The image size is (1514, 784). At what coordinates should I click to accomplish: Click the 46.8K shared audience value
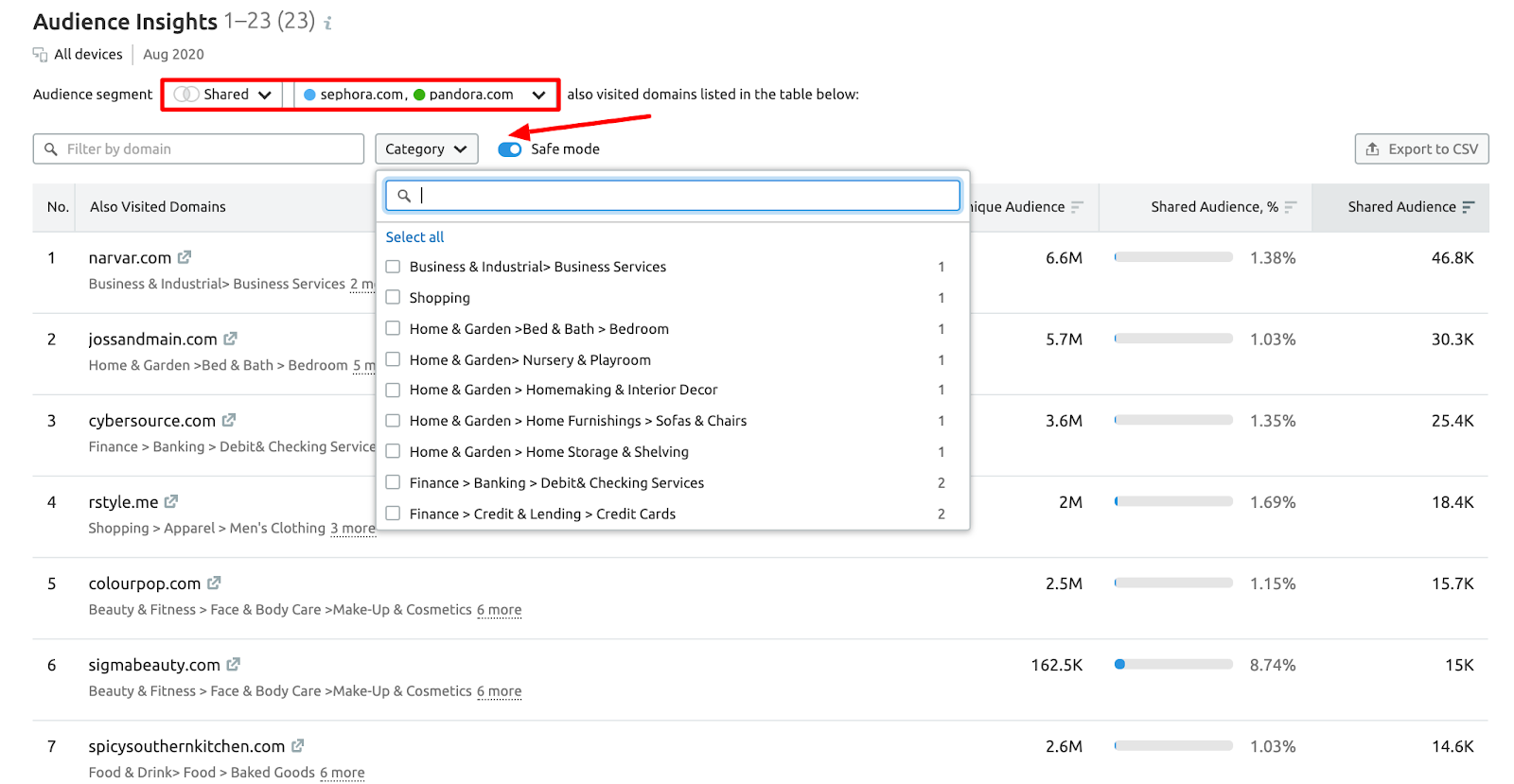1452,258
